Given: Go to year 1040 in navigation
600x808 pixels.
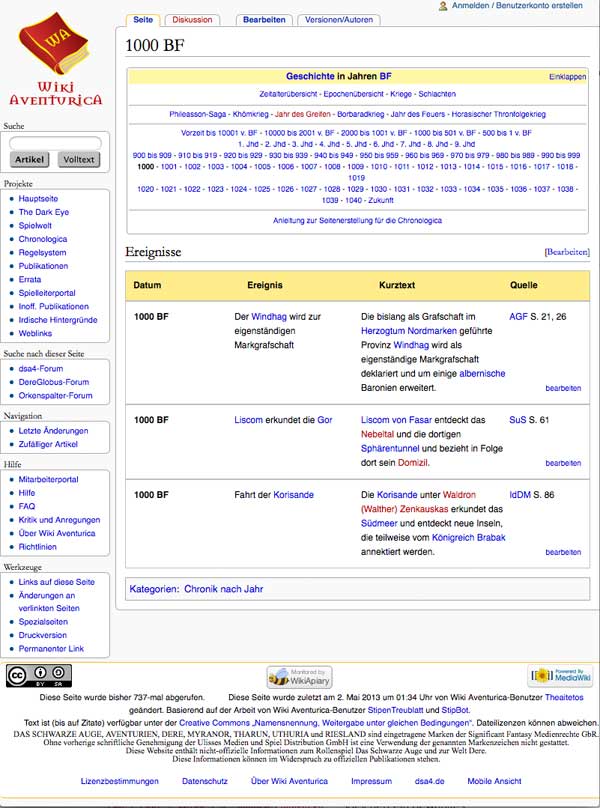Looking at the screenshot, I should point(354,200).
